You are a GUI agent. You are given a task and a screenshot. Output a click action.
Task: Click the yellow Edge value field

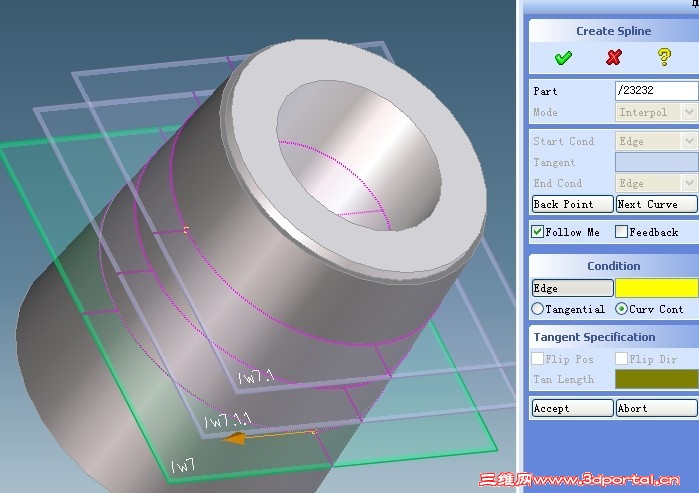[657, 288]
